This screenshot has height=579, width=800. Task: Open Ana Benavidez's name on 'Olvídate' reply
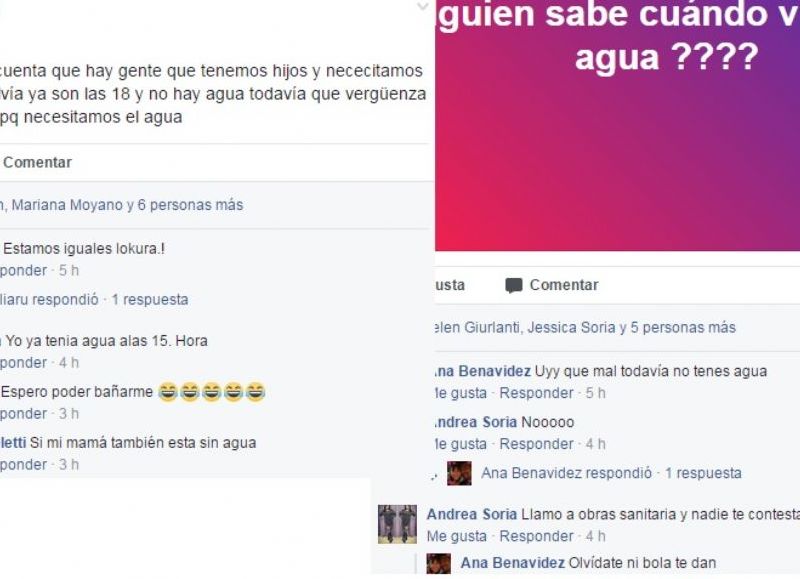(x=512, y=563)
